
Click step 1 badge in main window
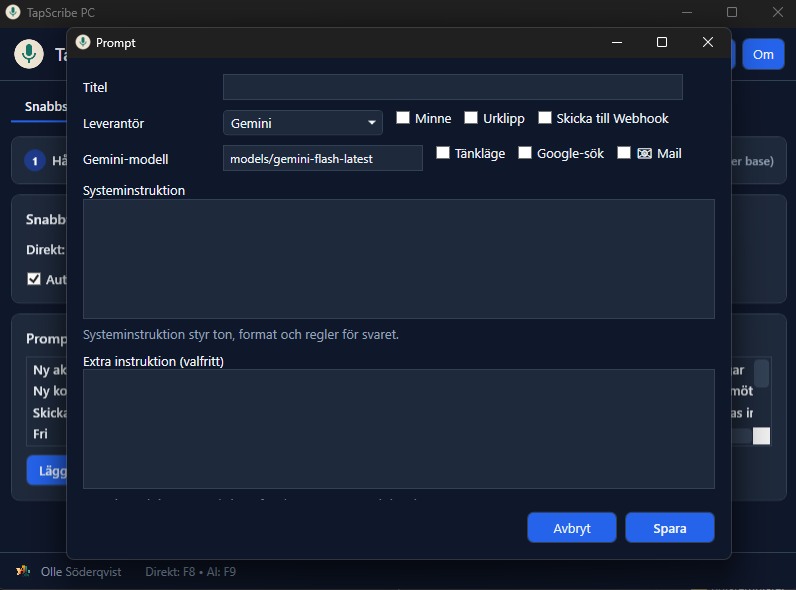pyautogui.click(x=35, y=161)
